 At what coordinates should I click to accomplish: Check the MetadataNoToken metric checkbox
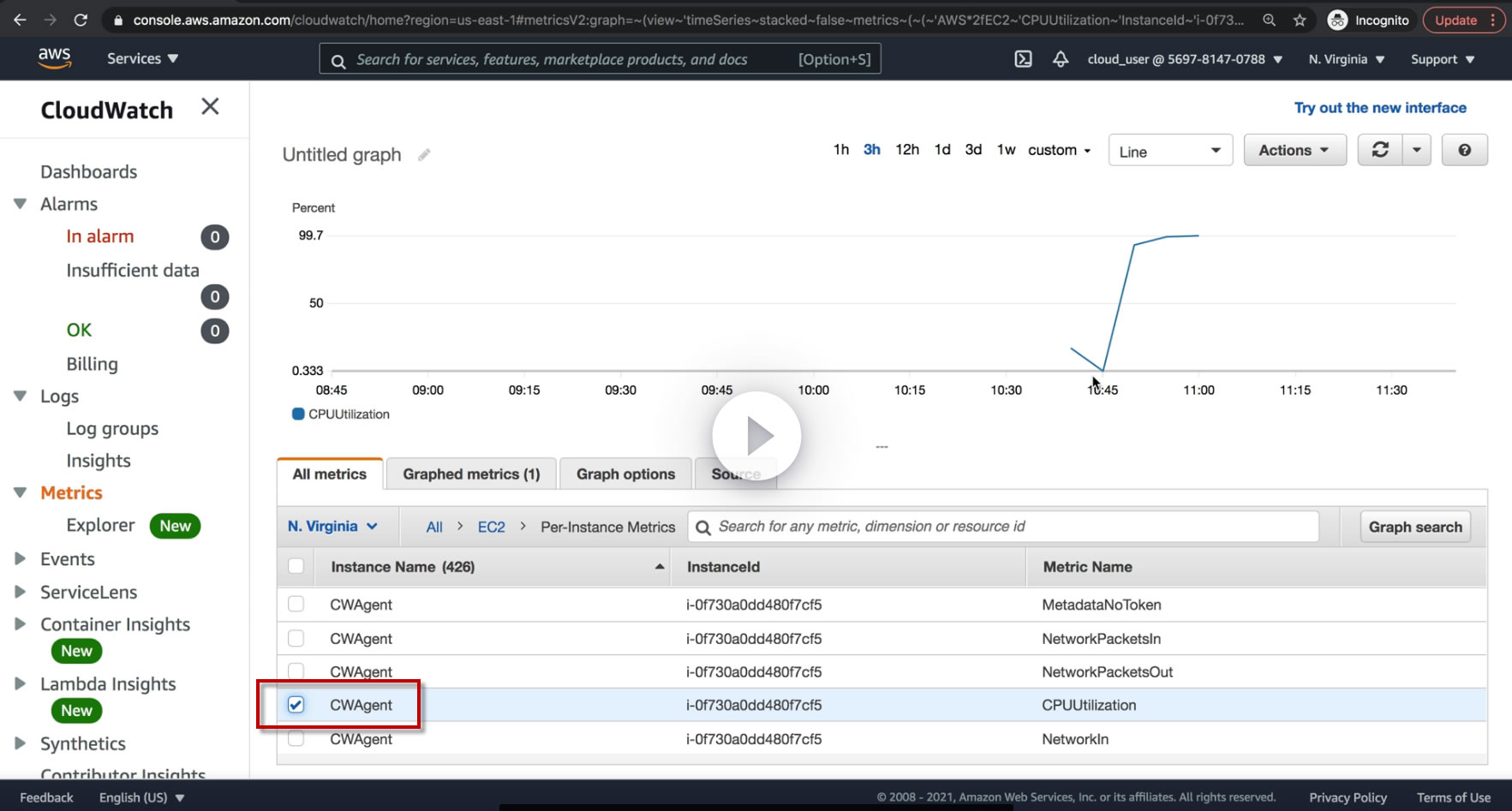tap(296, 605)
